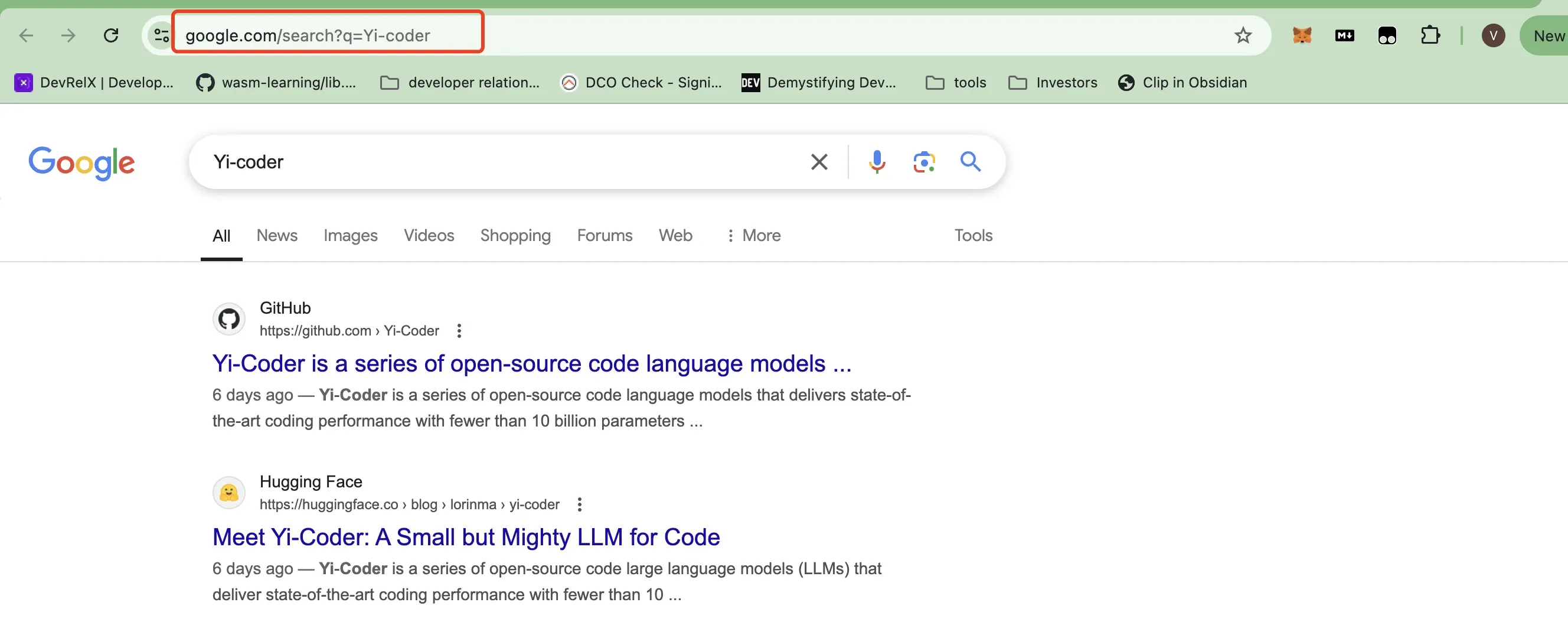
Task: Clear the search query with X icon
Action: coord(819,161)
